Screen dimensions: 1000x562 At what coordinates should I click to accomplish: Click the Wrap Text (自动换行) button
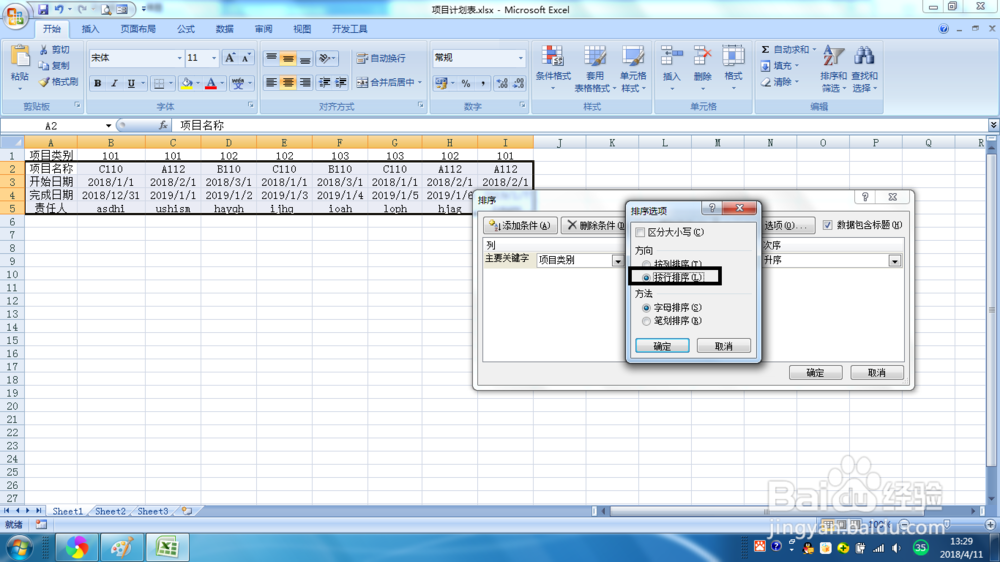pyautogui.click(x=381, y=58)
